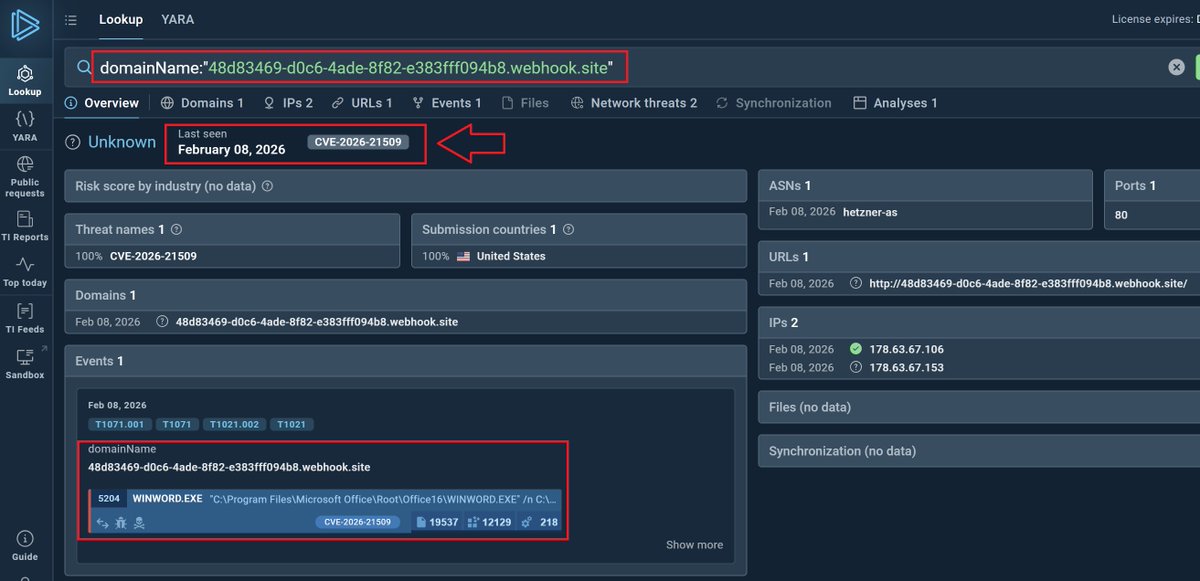The image size is (1200, 581).
Task: Click skull icon in WINWORD process row
Action: [139, 523]
